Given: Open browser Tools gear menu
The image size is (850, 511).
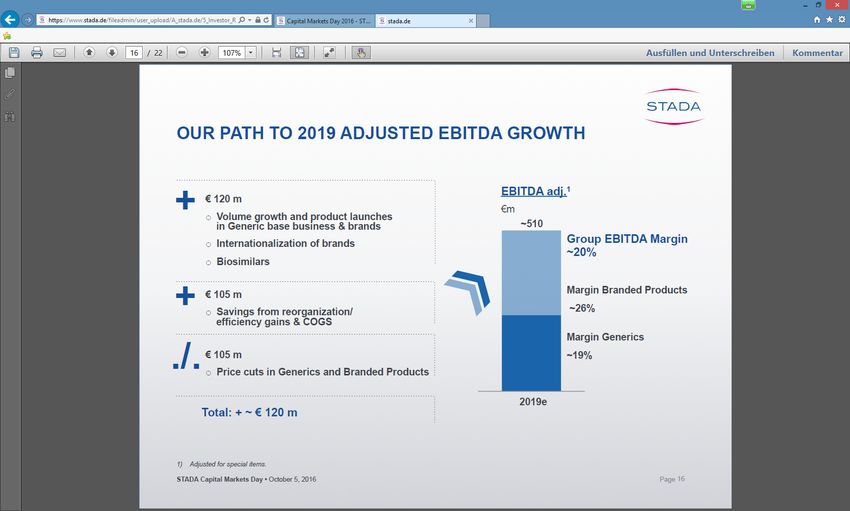Looking at the screenshot, I should (x=842, y=20).
